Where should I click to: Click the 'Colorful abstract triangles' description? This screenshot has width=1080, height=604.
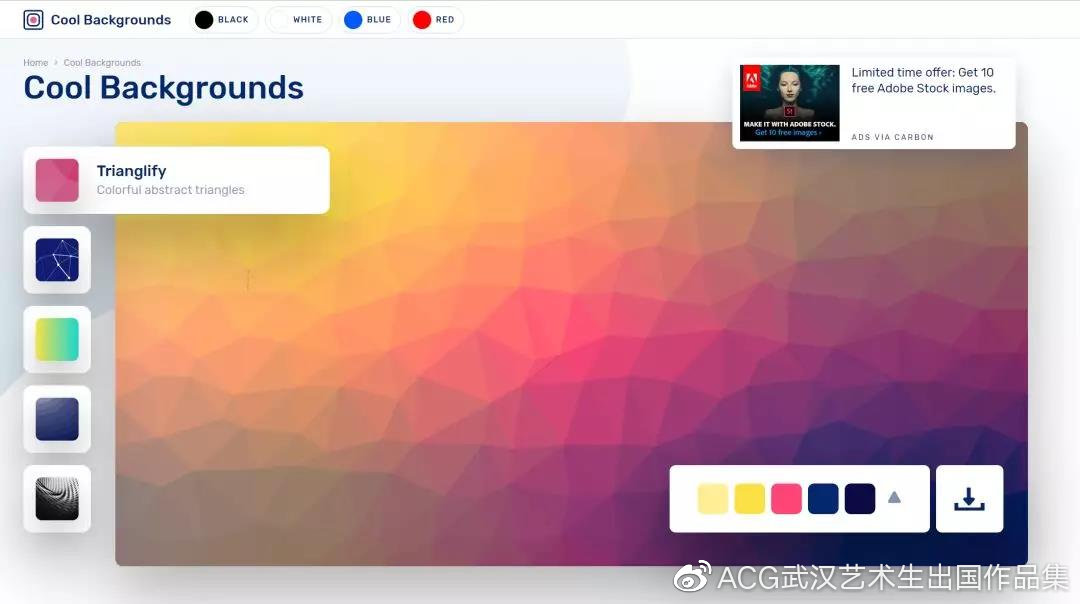[x=170, y=189]
